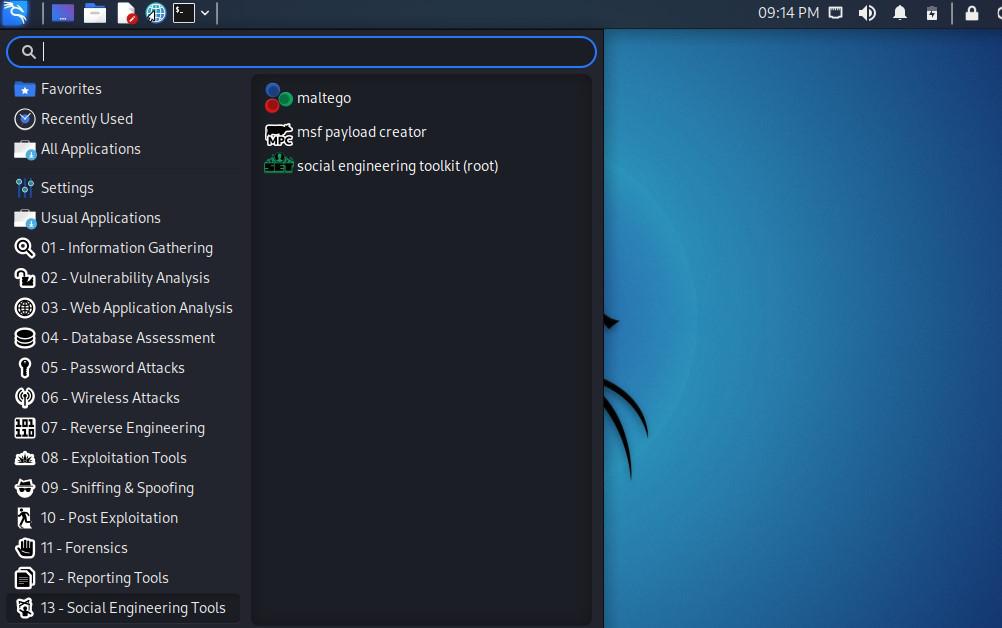Viewport: 1002px width, 628px height.
Task: Open the Recently Used category
Action: 123,119
